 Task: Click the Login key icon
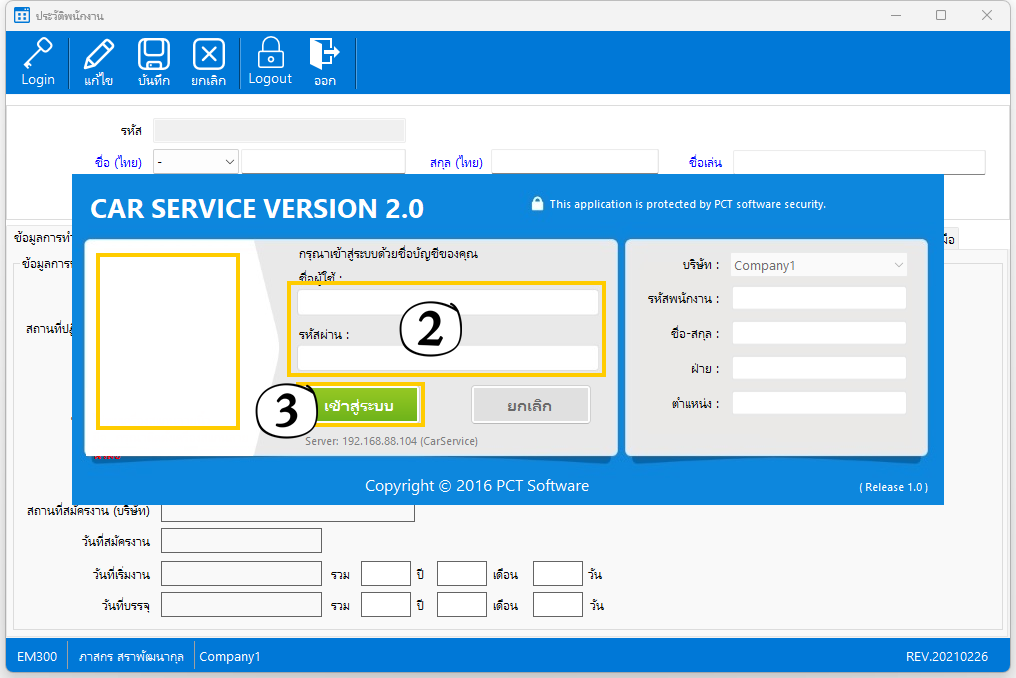click(x=38, y=53)
